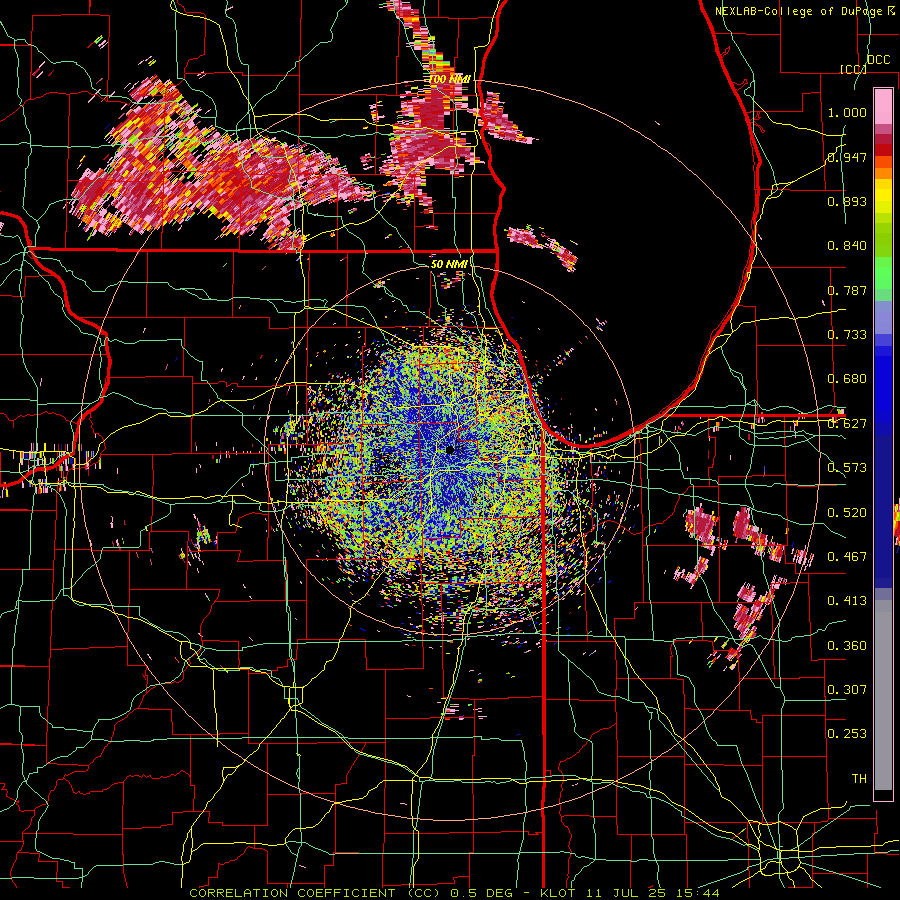The height and width of the screenshot is (900, 900).
Task: Click the 100 NMI range ring label
Action: [x=449, y=79]
